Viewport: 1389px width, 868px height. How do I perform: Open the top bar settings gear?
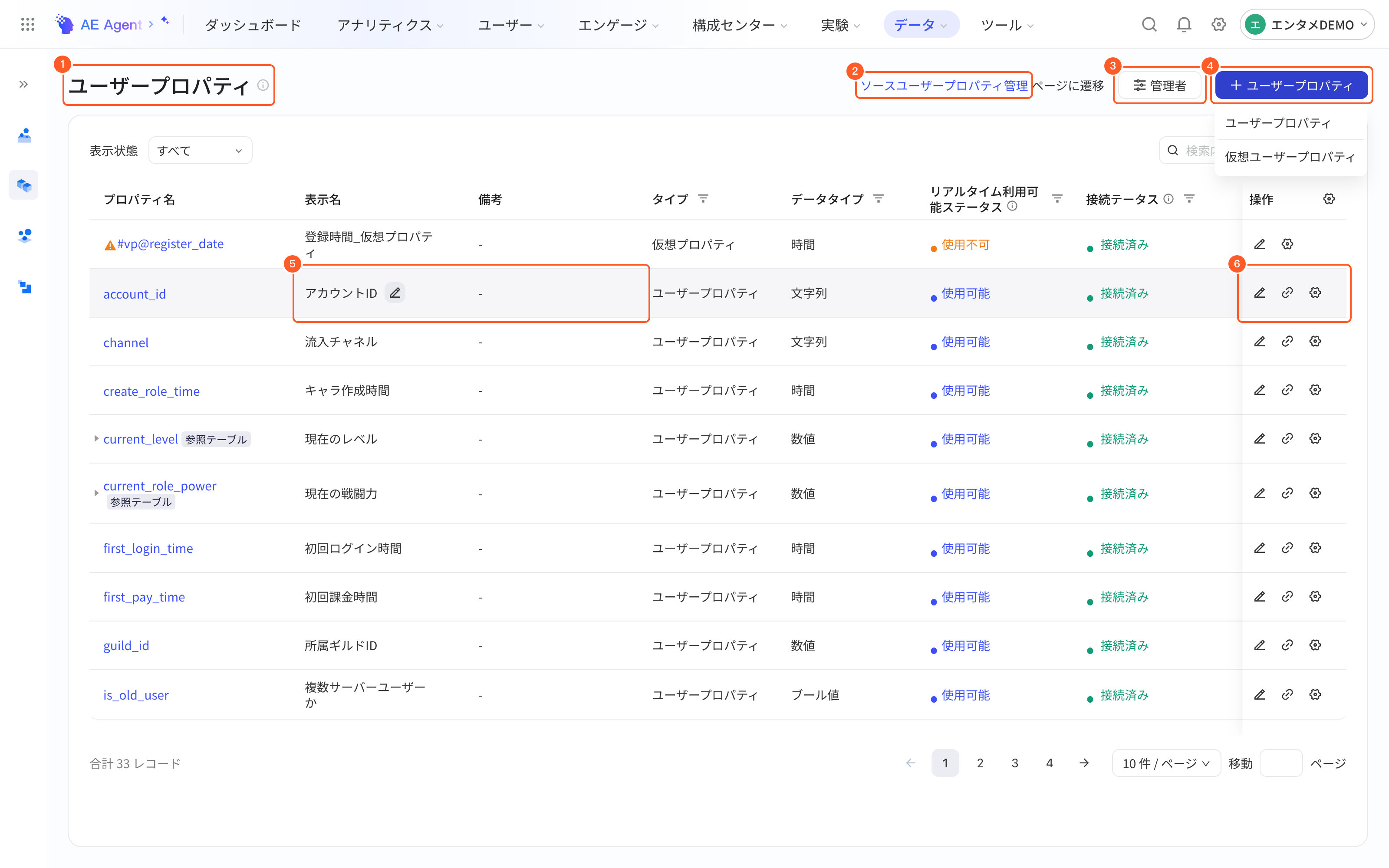tap(1218, 25)
